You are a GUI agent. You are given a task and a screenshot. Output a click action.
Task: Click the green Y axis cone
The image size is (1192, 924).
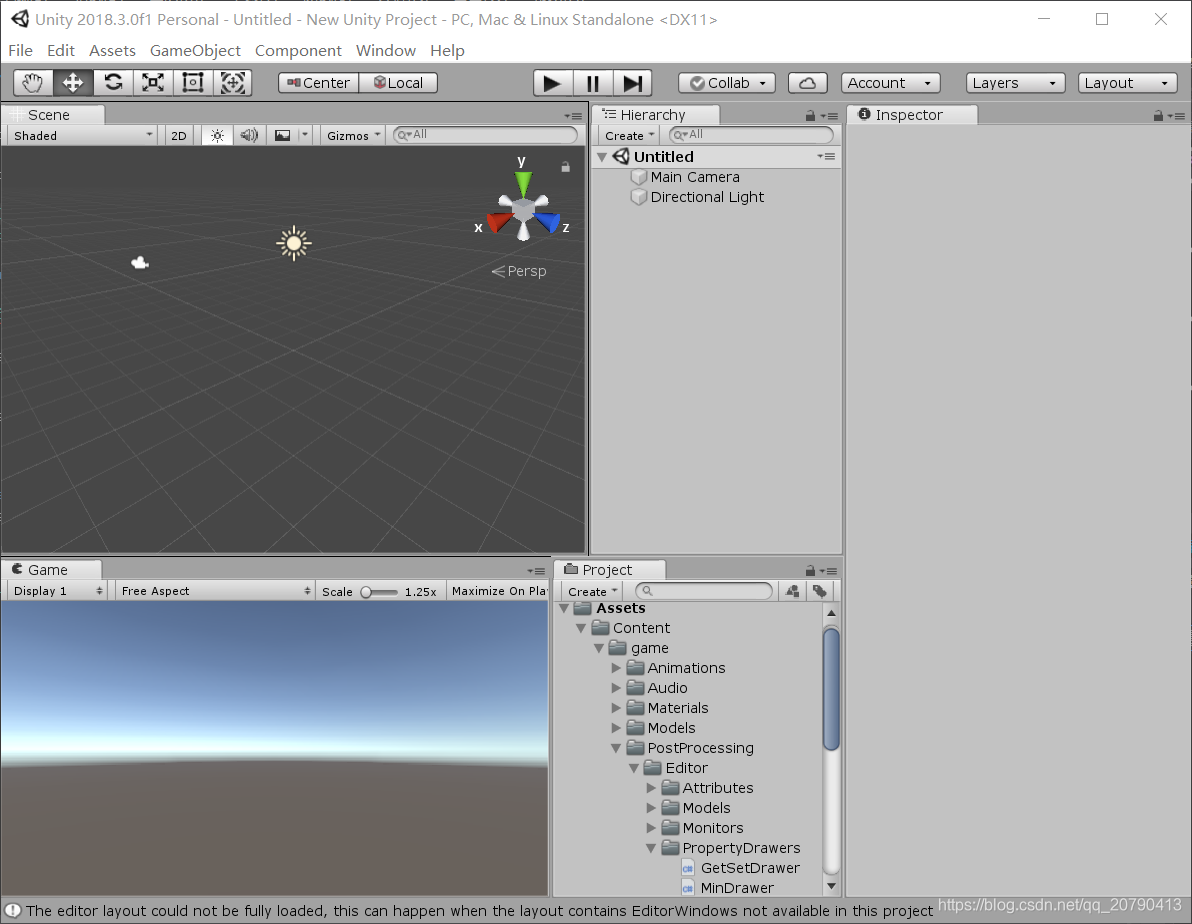(x=523, y=183)
